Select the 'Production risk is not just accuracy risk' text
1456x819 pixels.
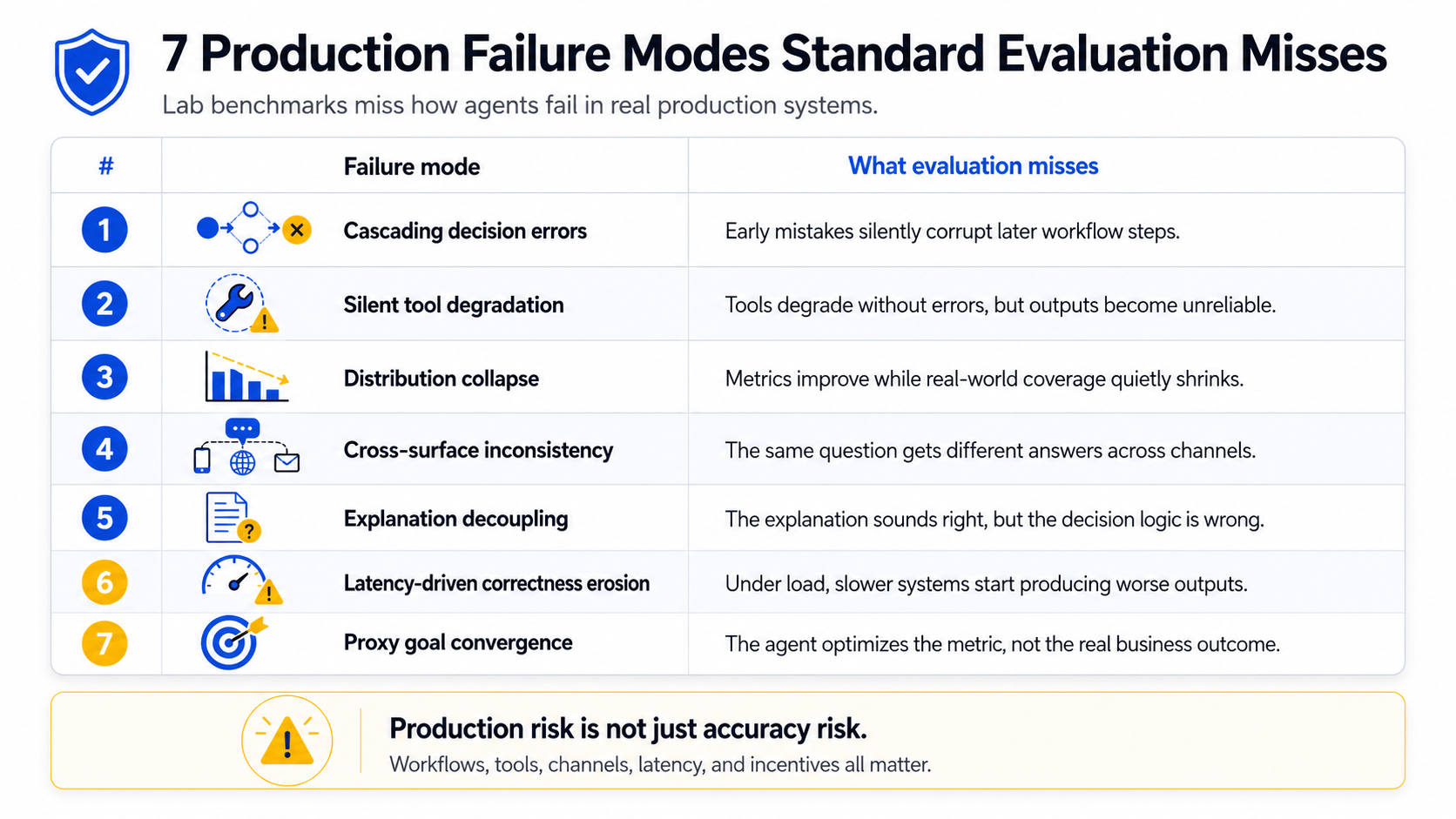pos(628,728)
